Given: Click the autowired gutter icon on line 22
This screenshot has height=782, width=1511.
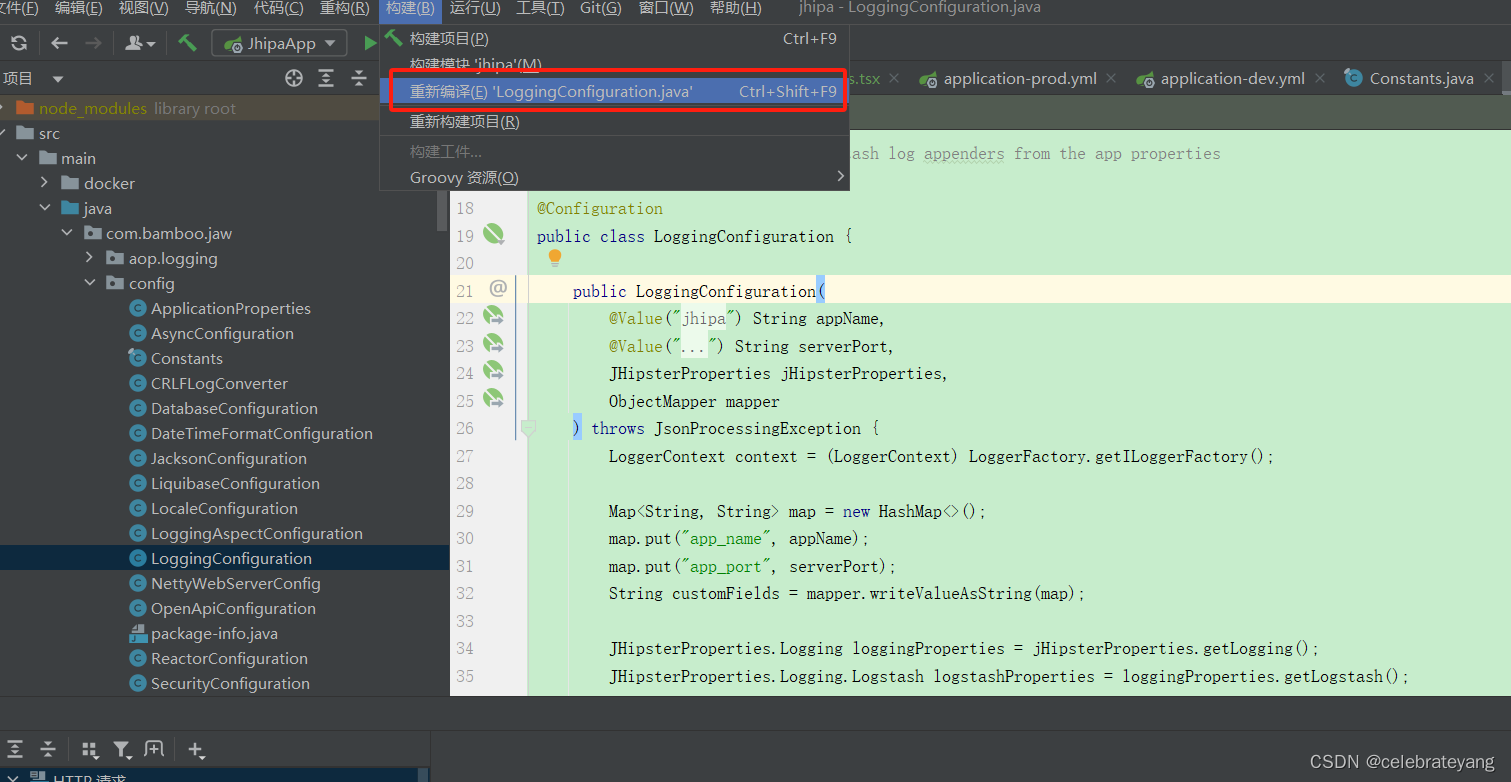Looking at the screenshot, I should tap(494, 317).
